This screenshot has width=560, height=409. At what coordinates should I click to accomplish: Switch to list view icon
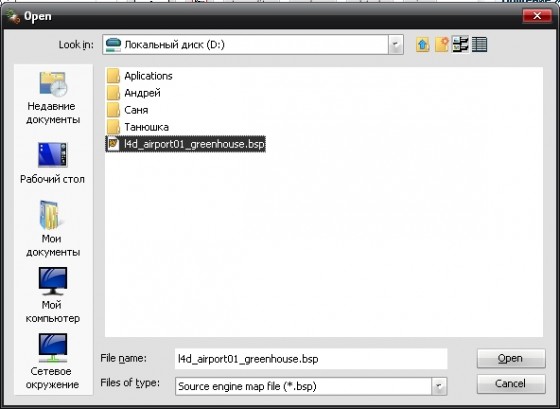click(460, 45)
